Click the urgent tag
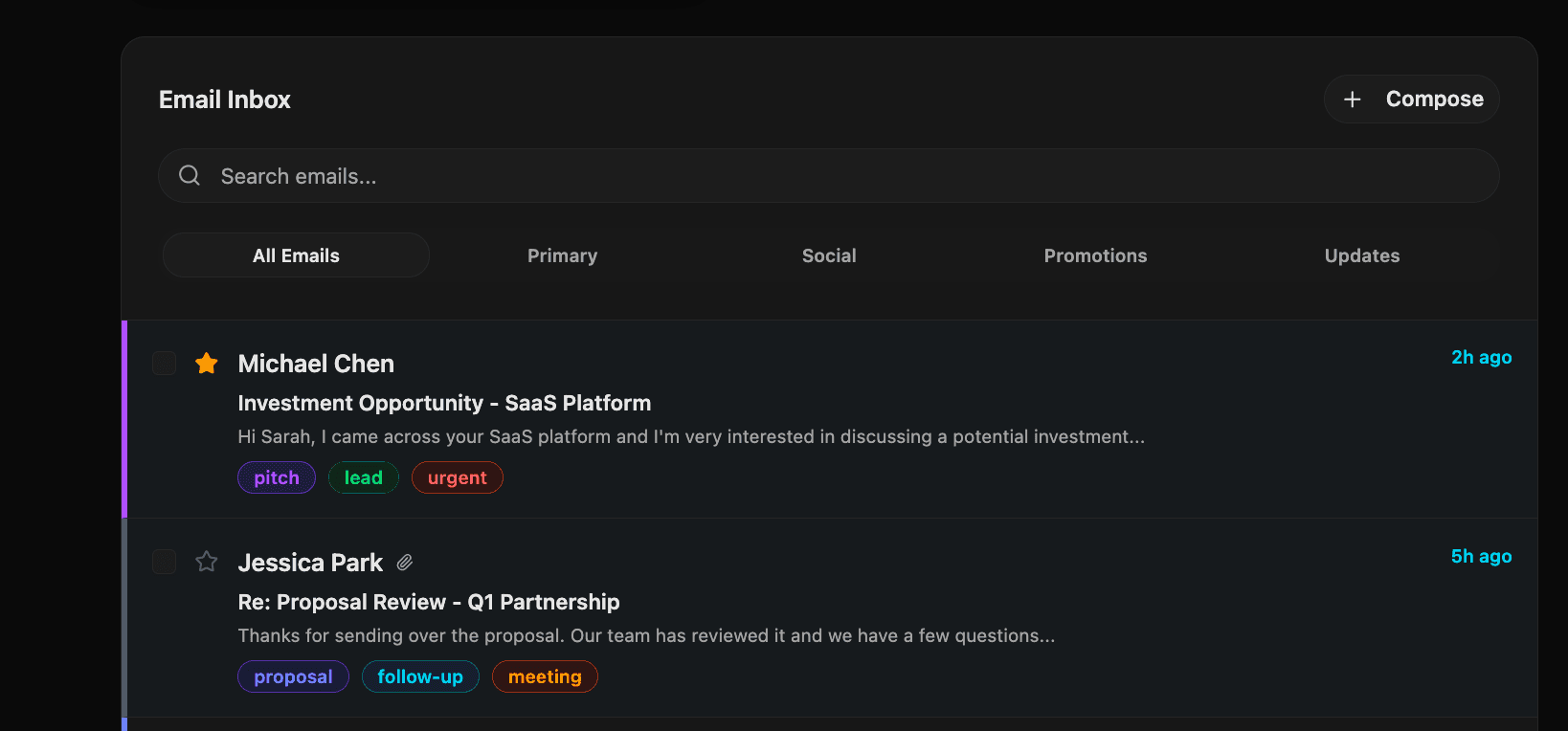1568x731 pixels. pos(458,477)
